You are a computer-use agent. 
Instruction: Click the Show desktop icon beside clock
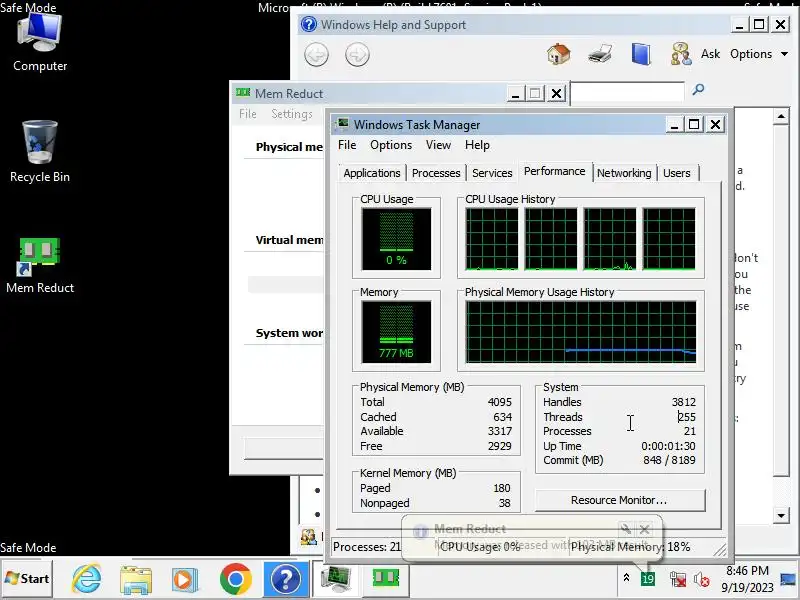tap(788, 579)
